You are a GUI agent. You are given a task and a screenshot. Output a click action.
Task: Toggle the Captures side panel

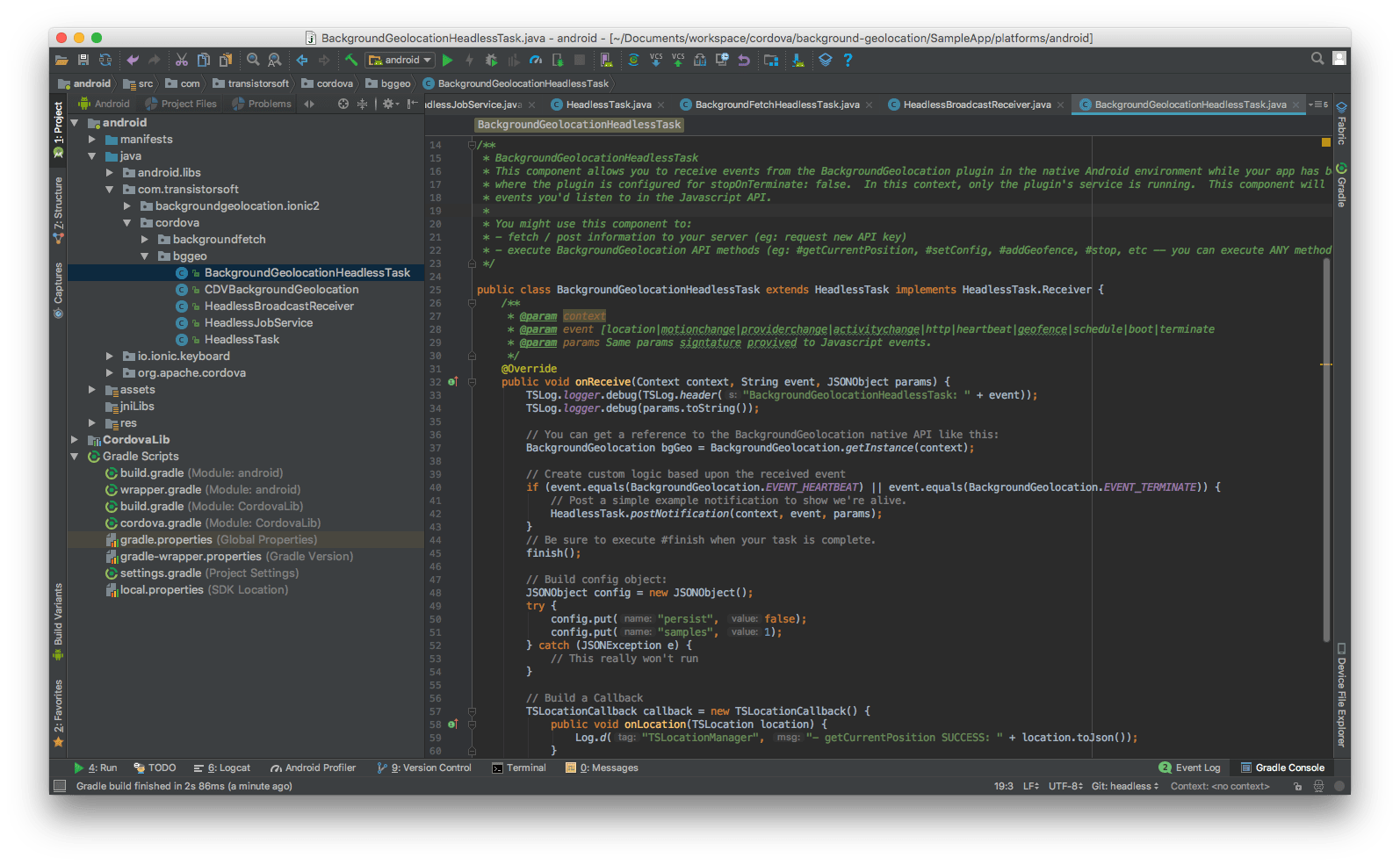click(58, 291)
